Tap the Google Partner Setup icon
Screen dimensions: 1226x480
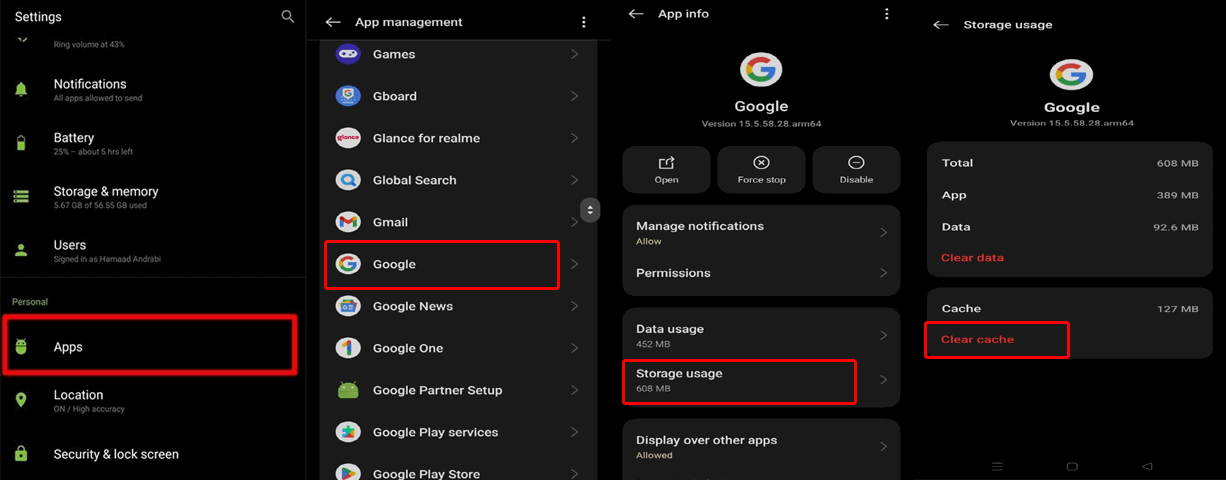click(348, 390)
